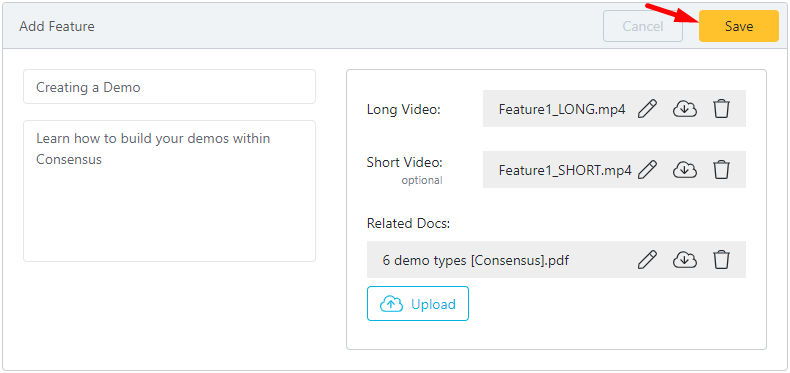
Task: Select the Feature1_SHORT.mp4 file name
Action: click(565, 170)
